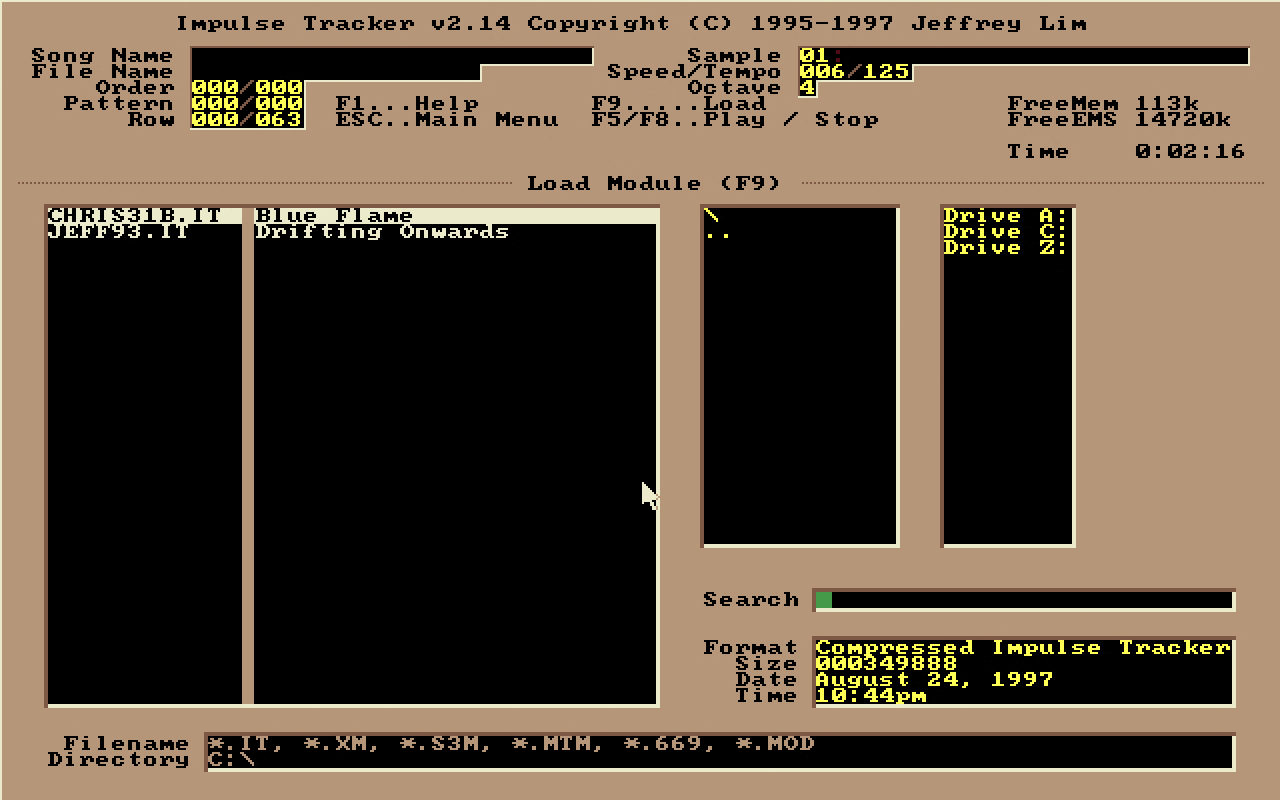Click the file size 000349888

887,664
